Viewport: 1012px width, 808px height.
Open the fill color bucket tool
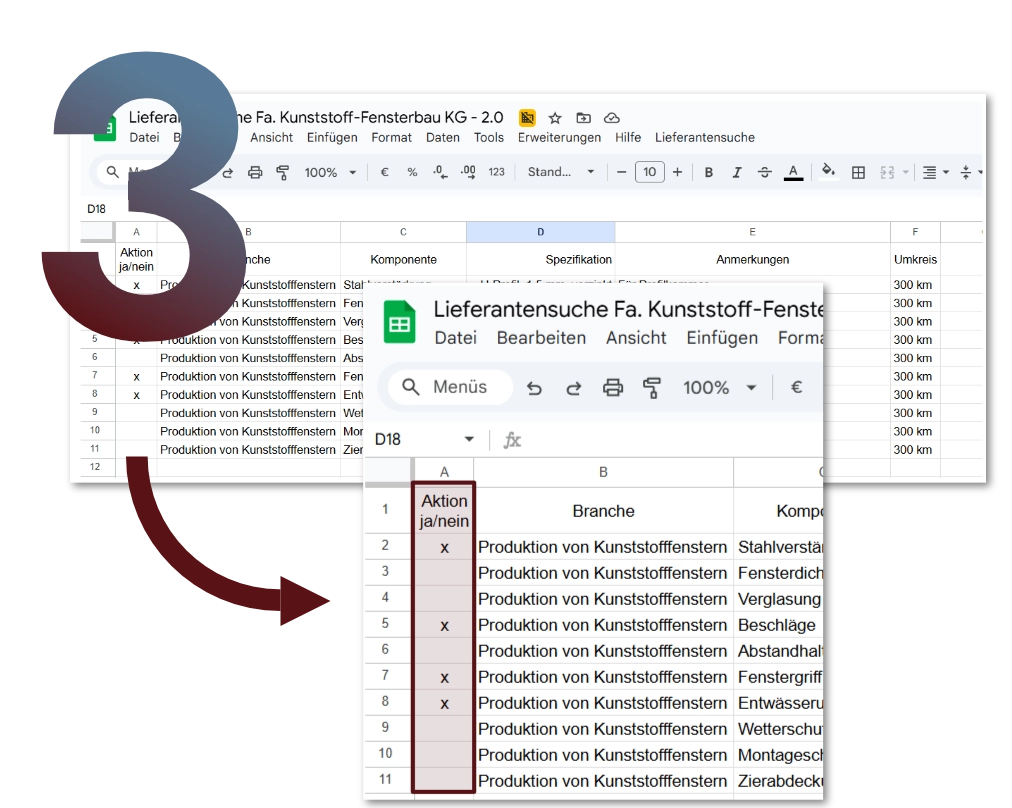[828, 172]
